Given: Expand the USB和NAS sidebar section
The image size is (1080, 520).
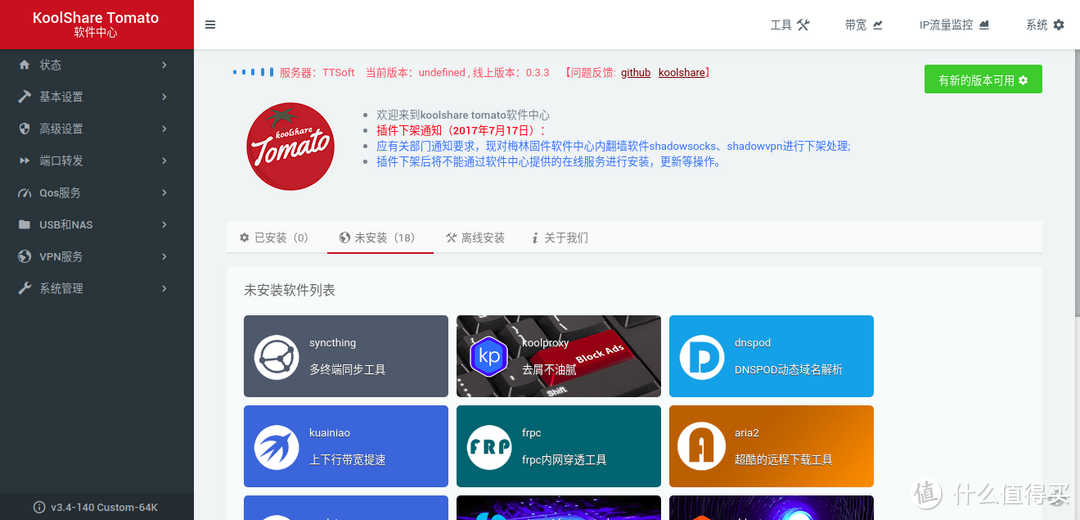Looking at the screenshot, I should (96, 225).
